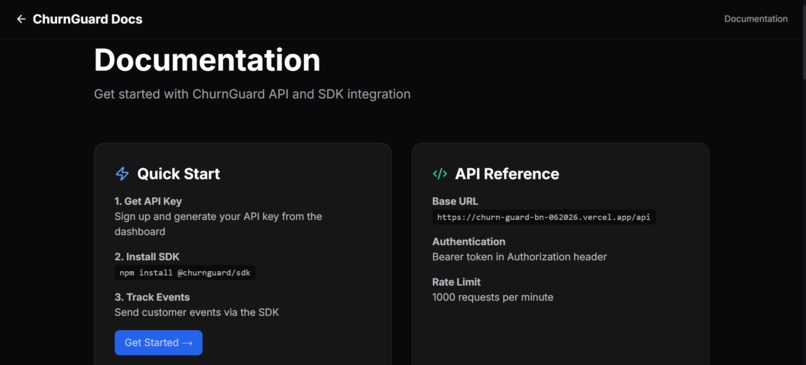The image size is (806, 365).
Task: Click the "3. Track Events" step
Action: tap(152, 297)
